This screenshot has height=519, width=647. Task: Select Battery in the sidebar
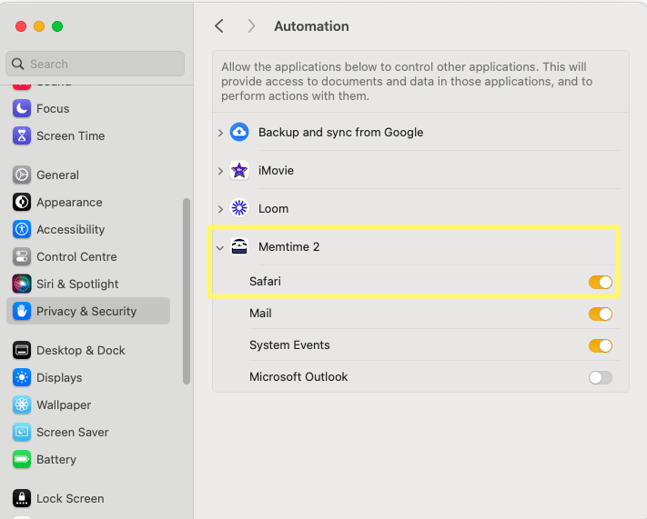click(x=88, y=459)
